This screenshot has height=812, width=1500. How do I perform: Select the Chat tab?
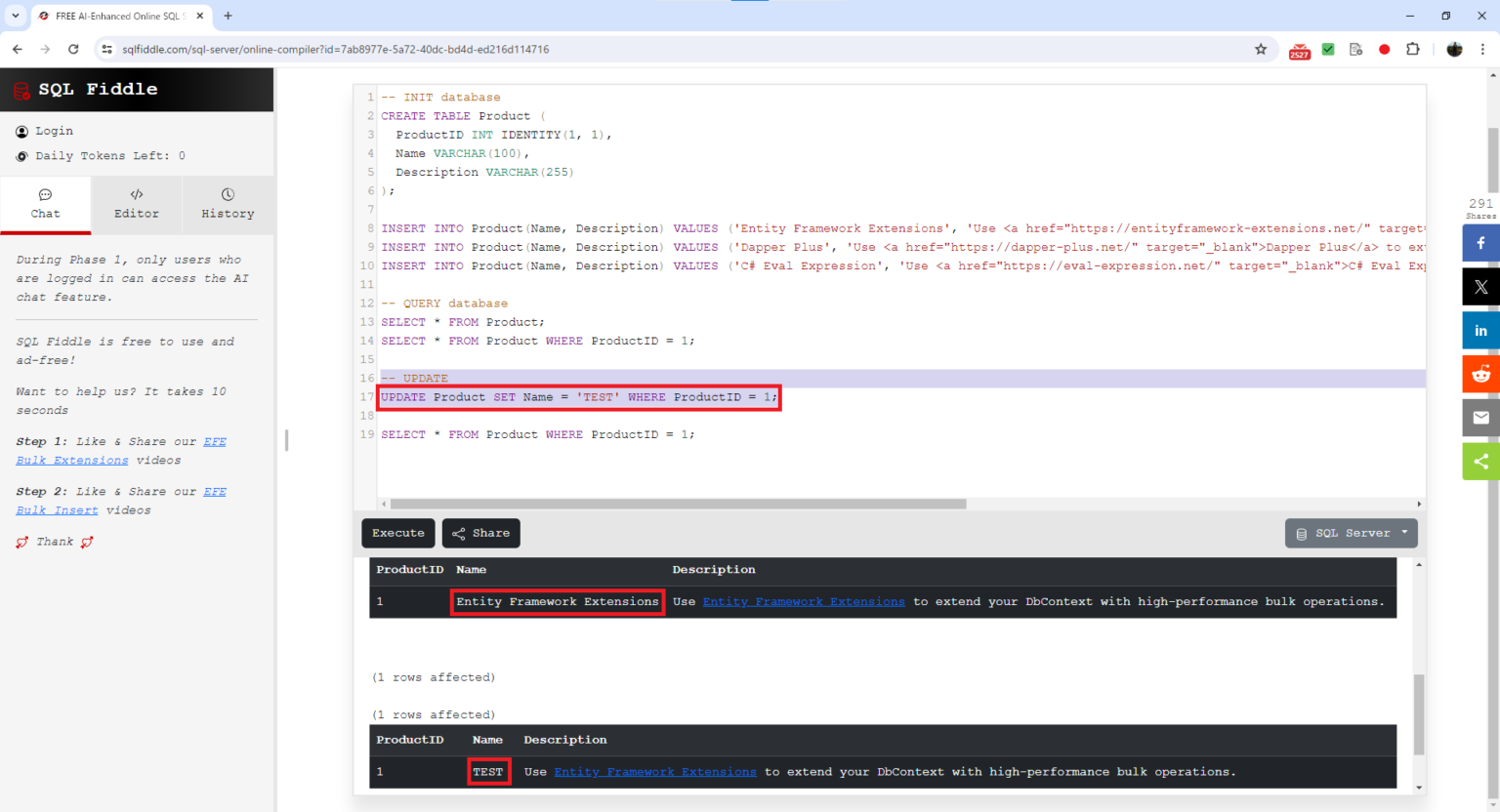click(44, 205)
